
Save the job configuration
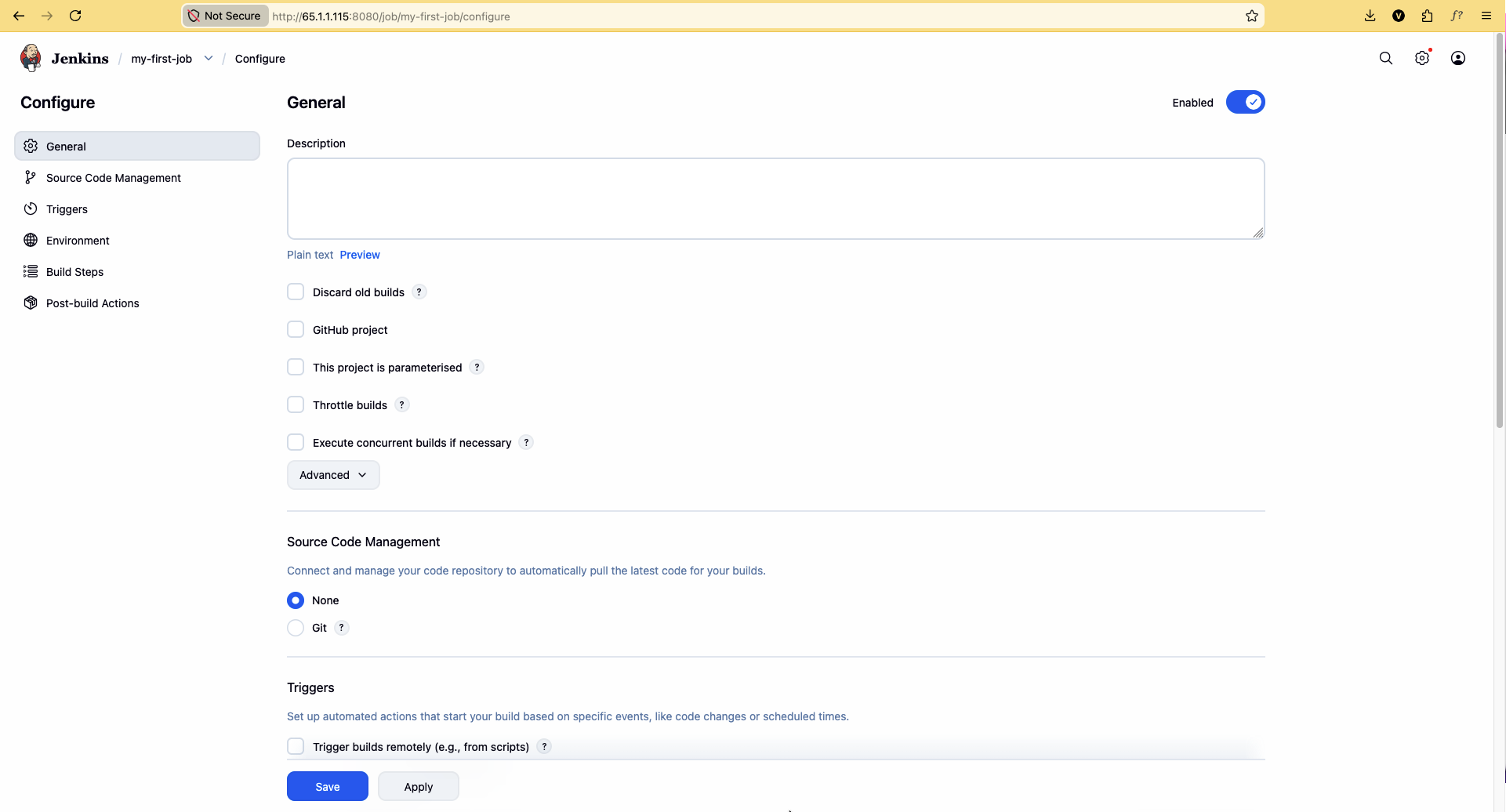pyautogui.click(x=328, y=786)
